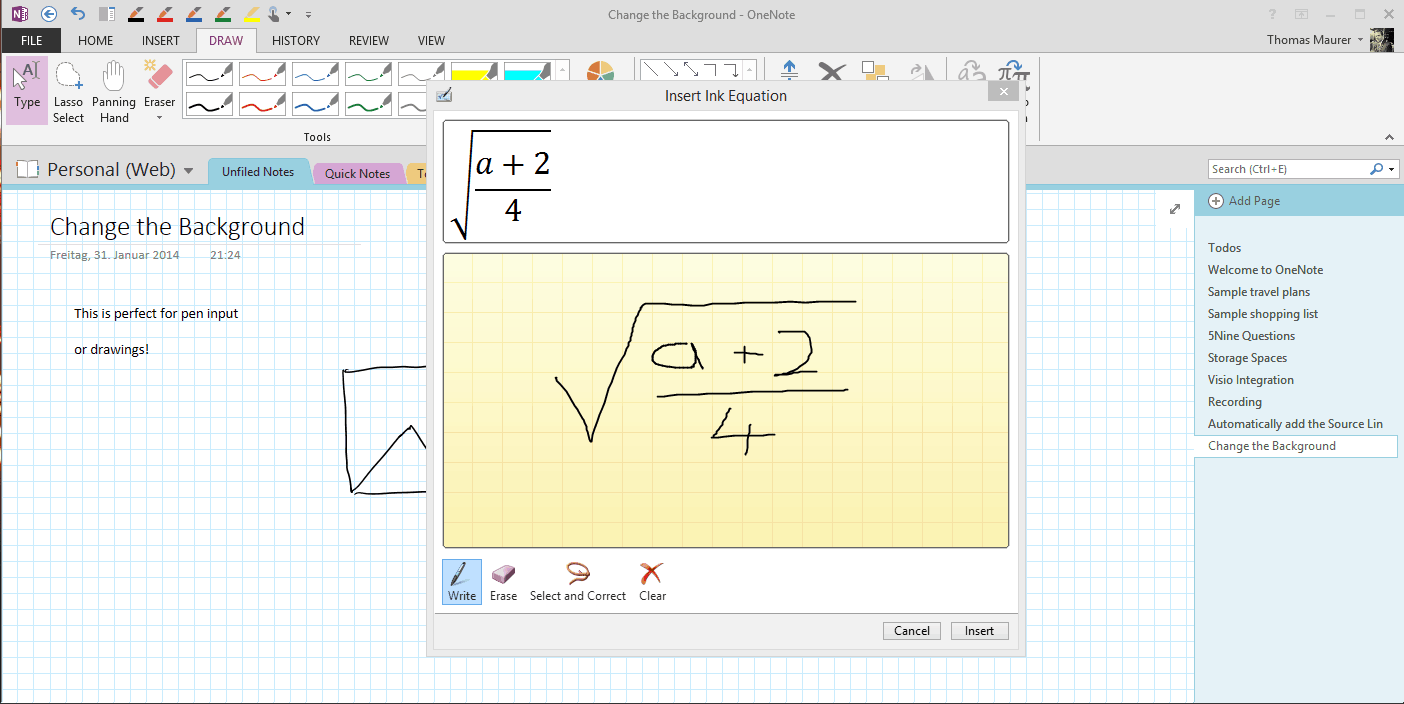
Task: Switch to the Quick Notes section tab
Action: pyautogui.click(x=358, y=172)
